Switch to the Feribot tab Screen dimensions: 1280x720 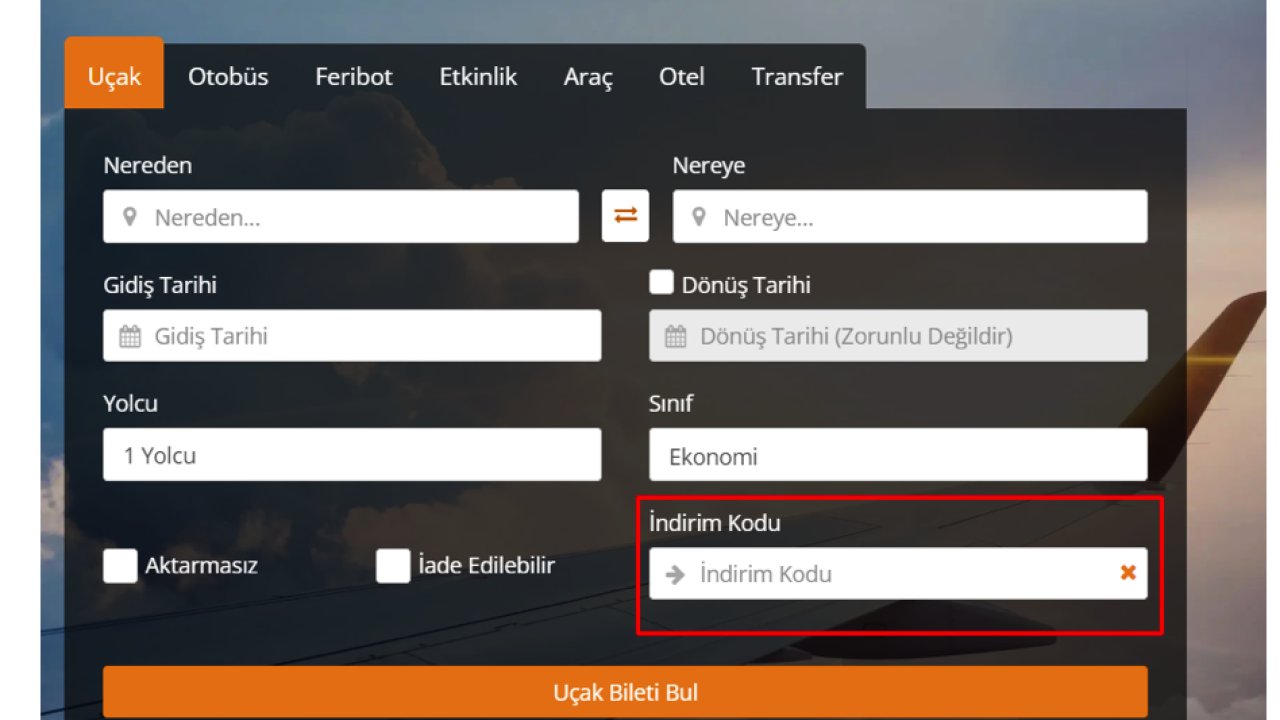tap(353, 76)
